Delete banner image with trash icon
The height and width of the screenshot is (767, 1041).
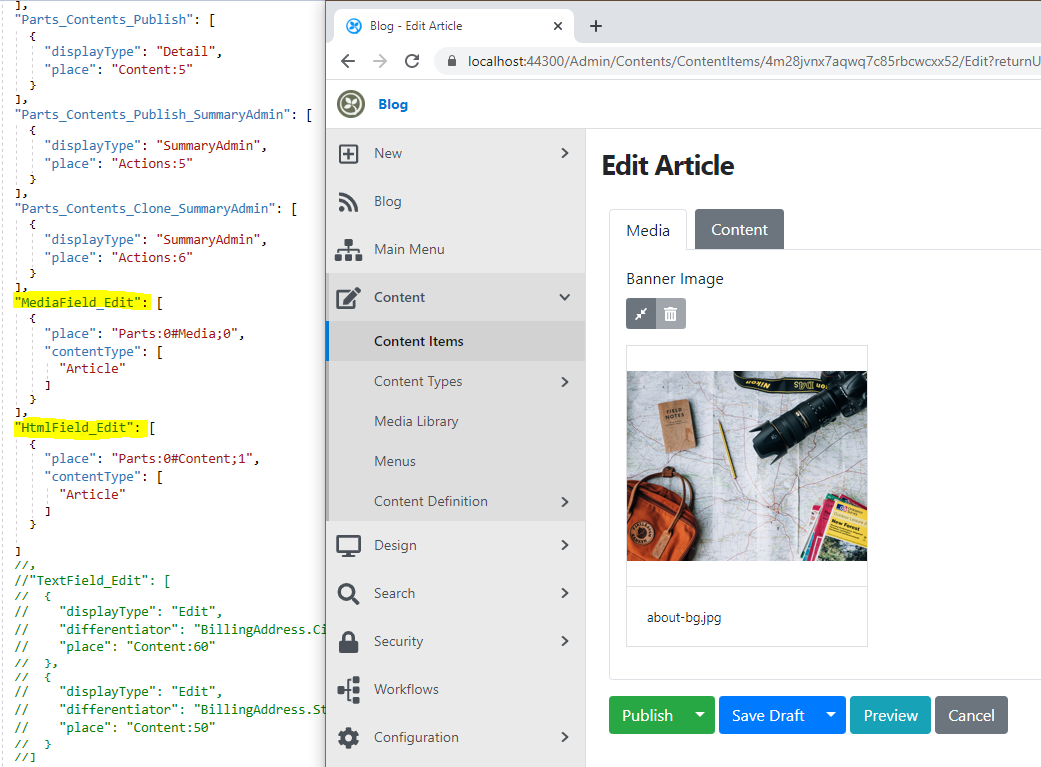coord(671,313)
